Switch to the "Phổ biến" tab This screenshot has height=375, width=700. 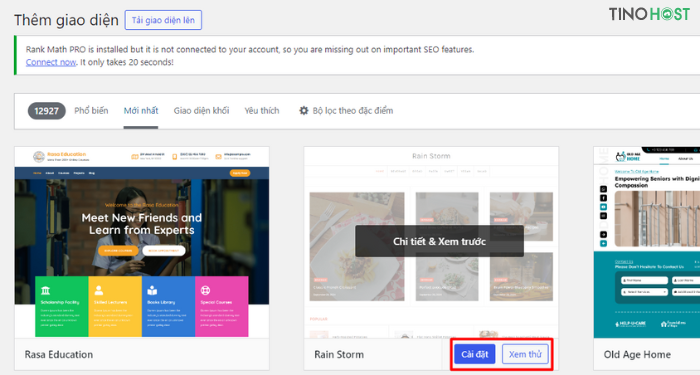tap(91, 111)
